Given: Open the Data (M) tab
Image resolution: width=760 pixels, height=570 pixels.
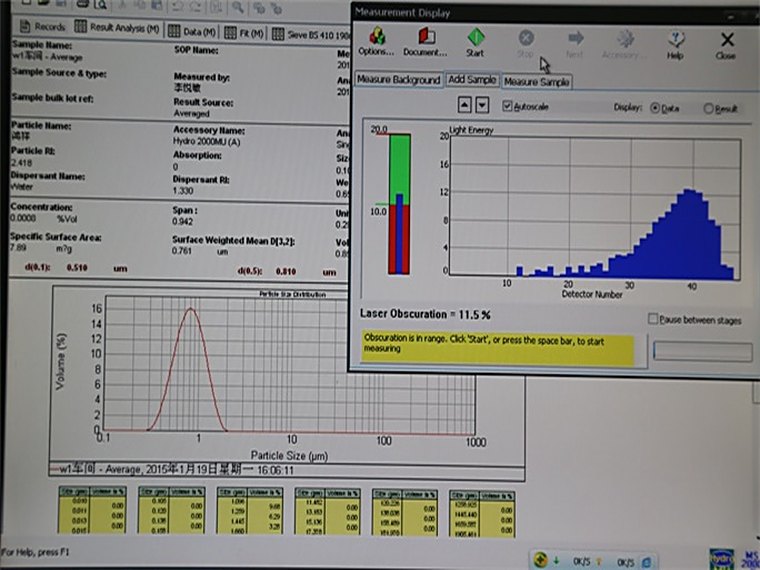Looking at the screenshot, I should coord(192,32).
